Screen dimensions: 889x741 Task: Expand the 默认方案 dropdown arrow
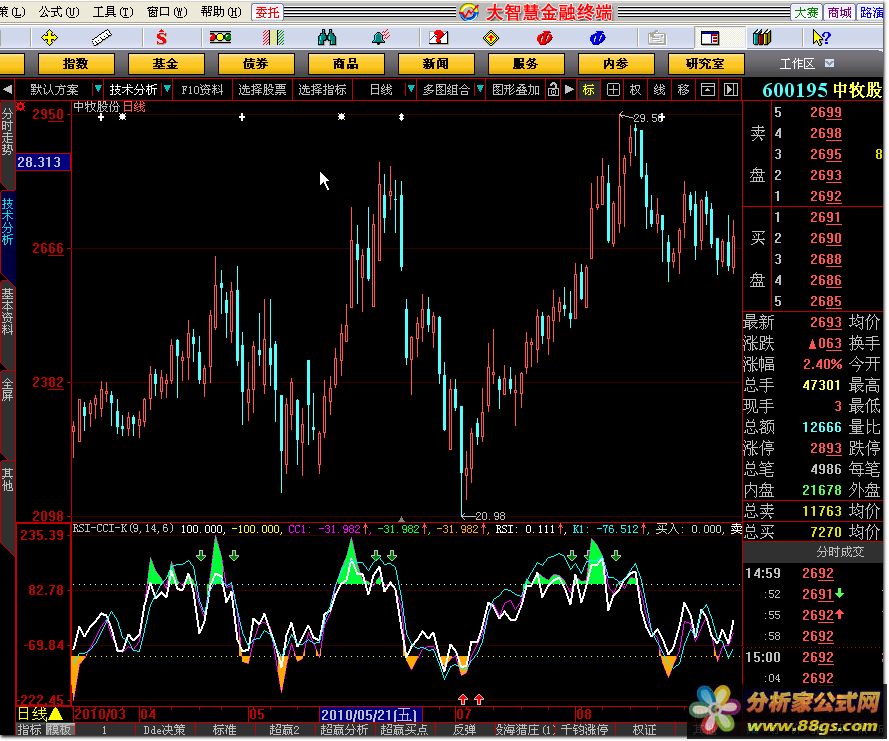click(98, 89)
